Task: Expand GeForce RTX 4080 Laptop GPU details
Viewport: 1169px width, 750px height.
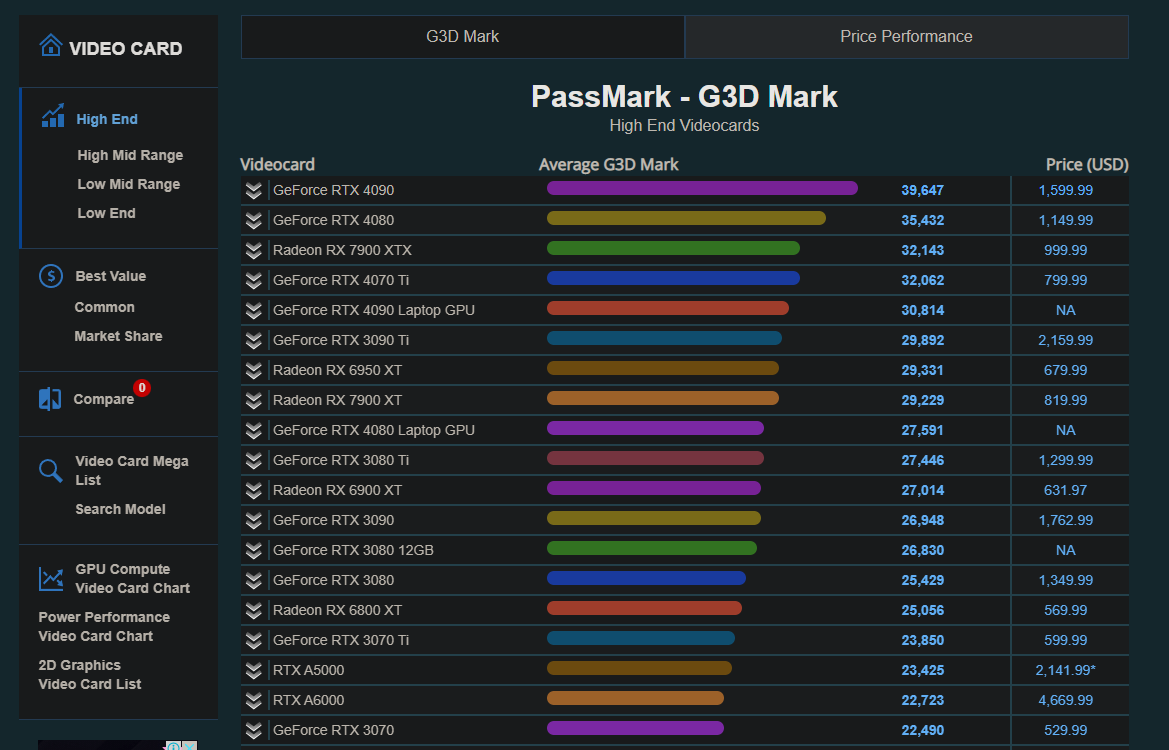Action: pos(253,430)
